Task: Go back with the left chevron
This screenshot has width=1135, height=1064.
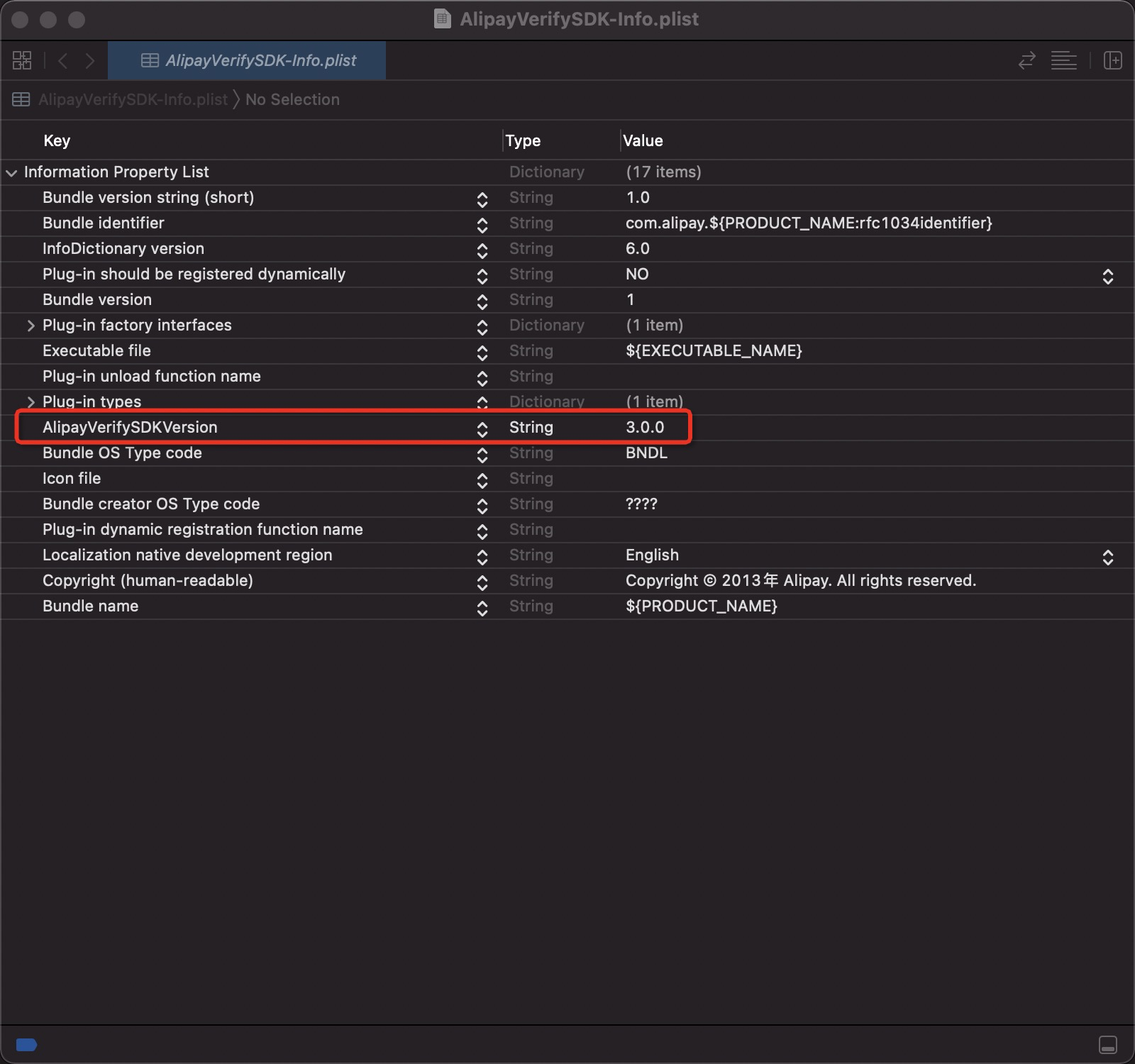Action: (x=63, y=60)
